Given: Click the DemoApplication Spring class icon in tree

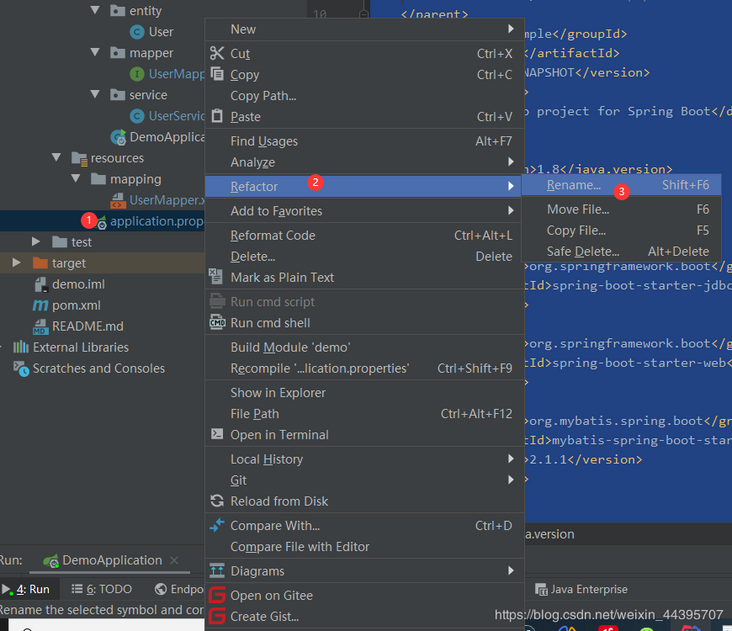Looking at the screenshot, I should tap(118, 137).
